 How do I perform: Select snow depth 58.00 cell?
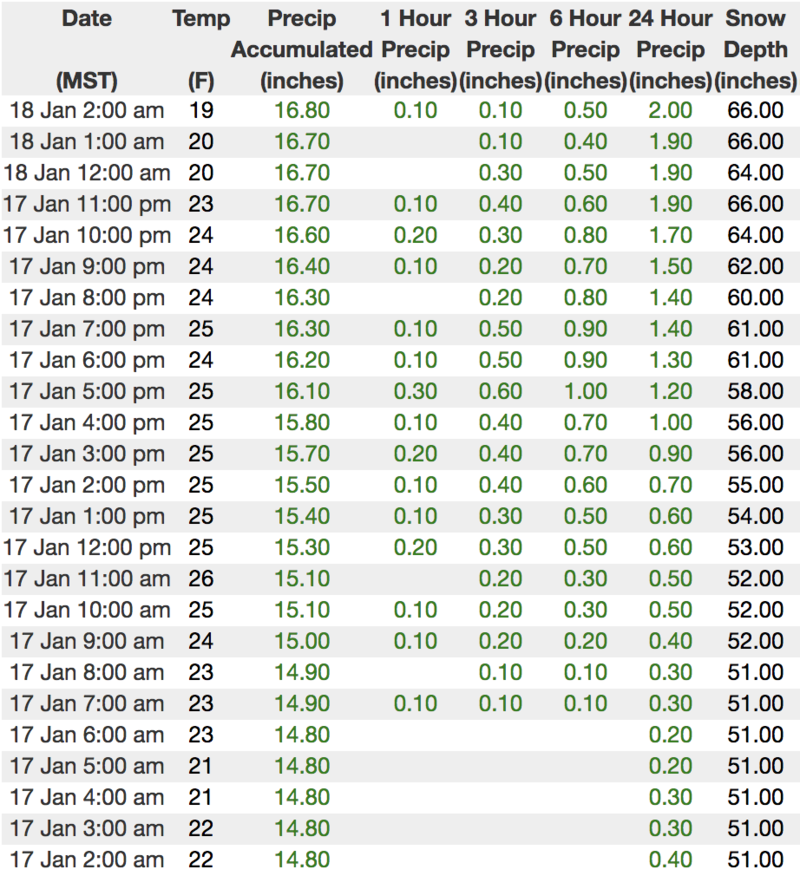tap(756, 392)
